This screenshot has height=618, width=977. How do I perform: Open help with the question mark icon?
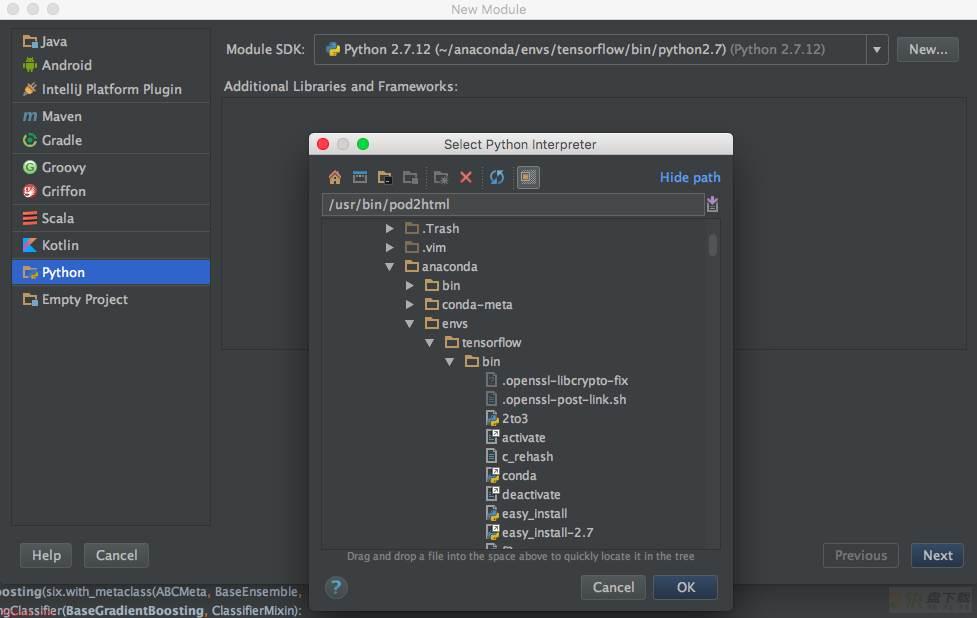point(336,587)
